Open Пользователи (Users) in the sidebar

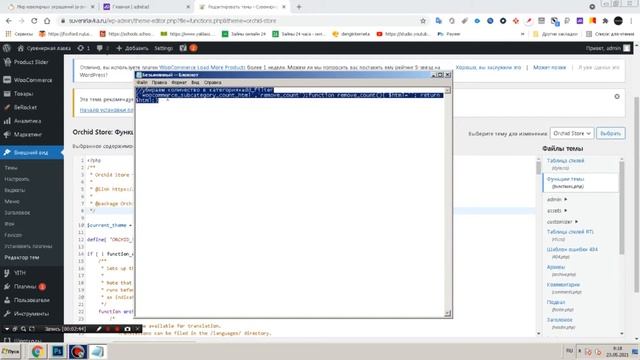click(31, 300)
